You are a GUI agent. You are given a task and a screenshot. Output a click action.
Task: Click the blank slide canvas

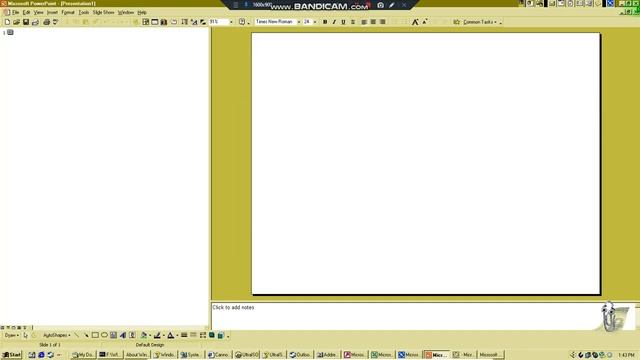pos(426,163)
